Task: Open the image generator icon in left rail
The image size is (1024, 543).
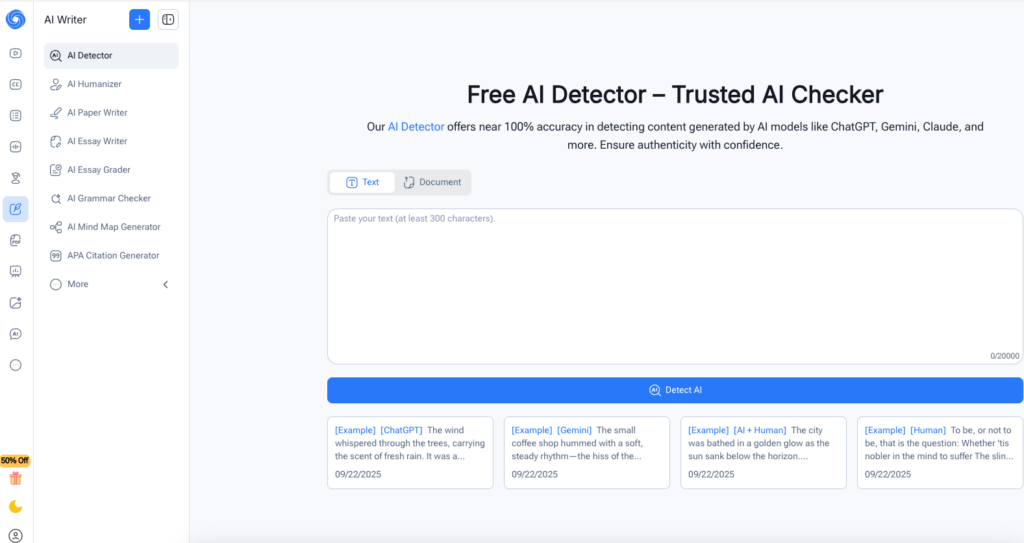Action: point(16,303)
